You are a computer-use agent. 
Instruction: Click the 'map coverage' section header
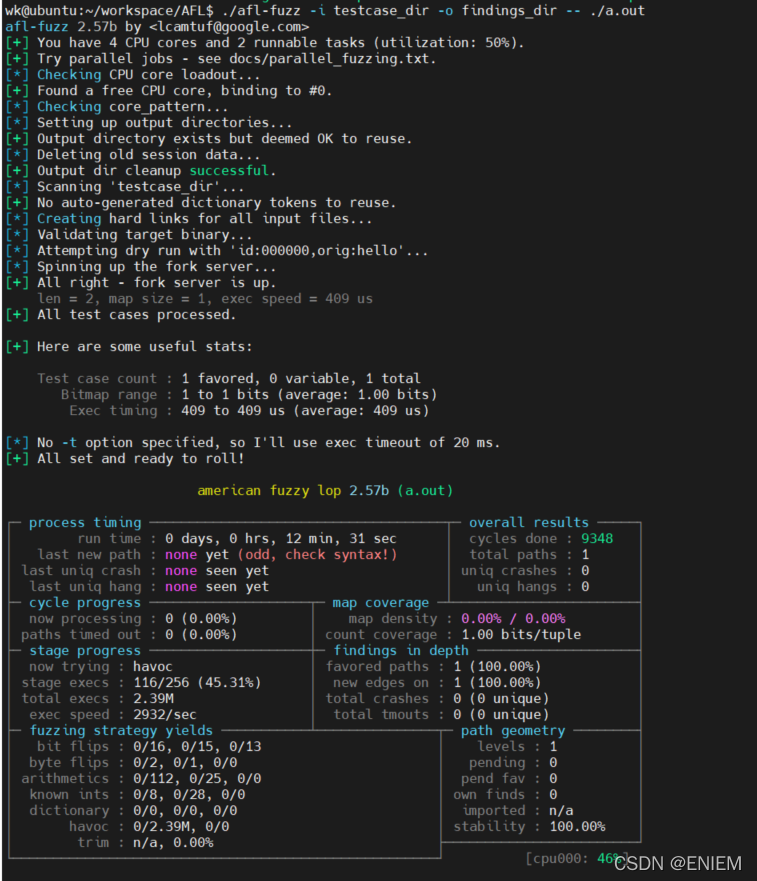380,602
